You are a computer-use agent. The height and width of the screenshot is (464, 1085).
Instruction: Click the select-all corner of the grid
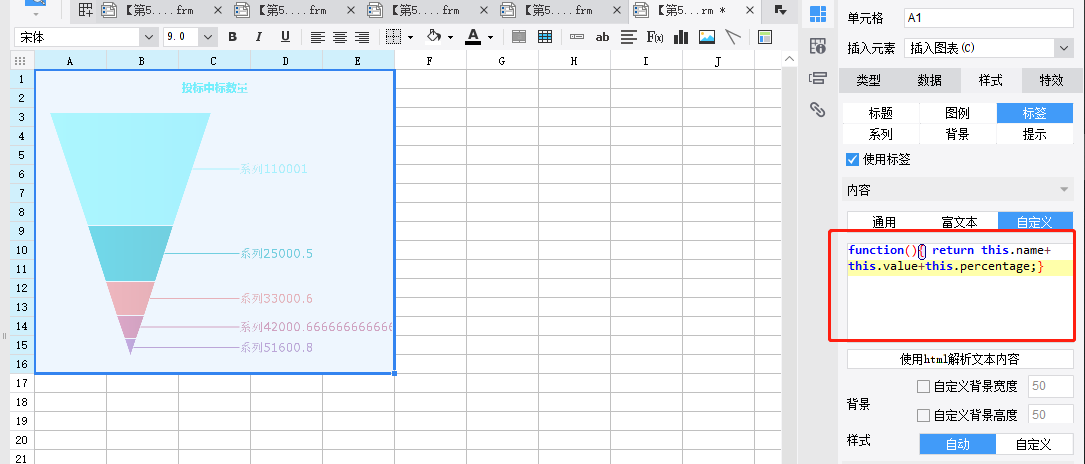[20, 61]
